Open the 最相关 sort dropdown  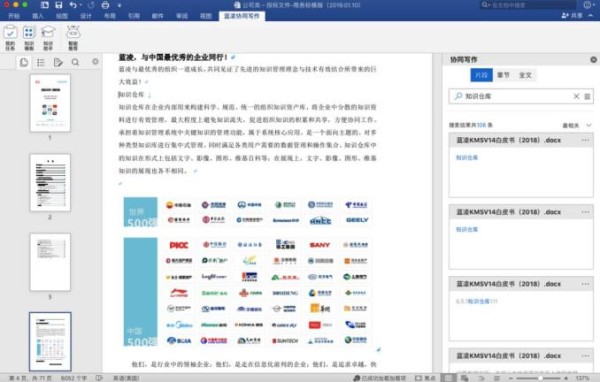577,125
